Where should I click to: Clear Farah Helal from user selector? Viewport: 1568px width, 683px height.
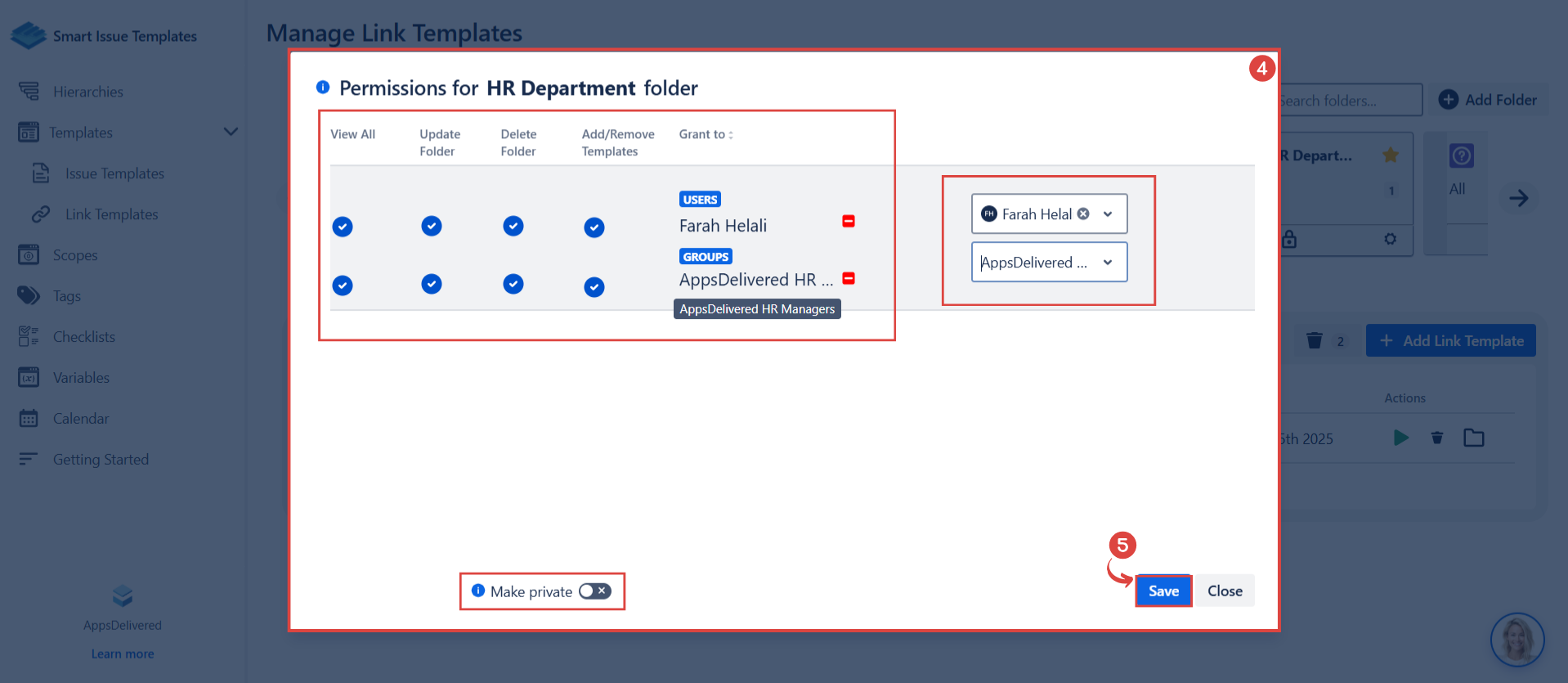pyautogui.click(x=1083, y=213)
